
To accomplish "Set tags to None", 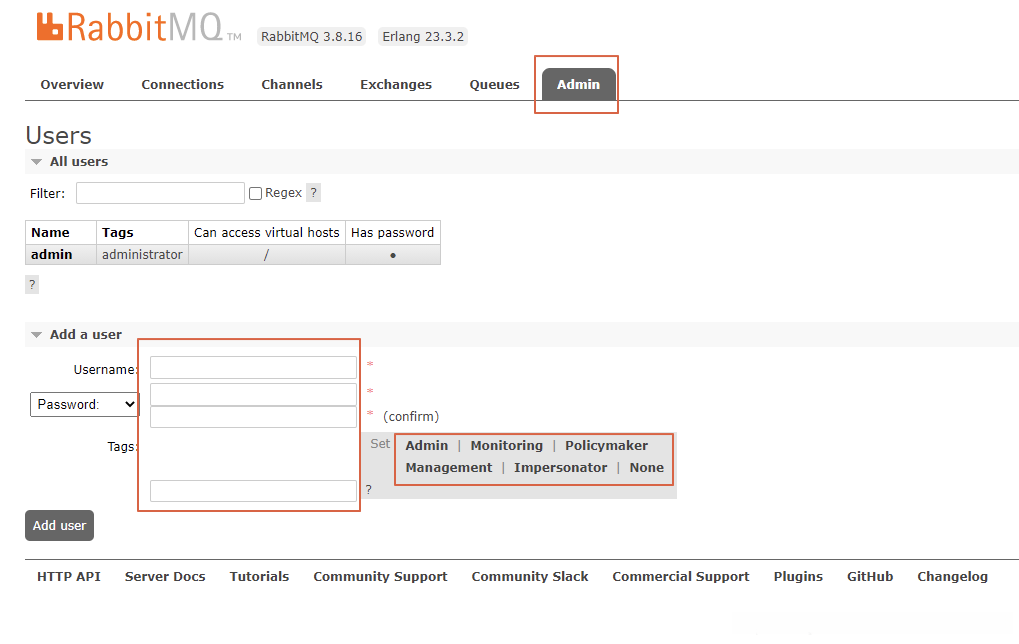I will click(647, 468).
